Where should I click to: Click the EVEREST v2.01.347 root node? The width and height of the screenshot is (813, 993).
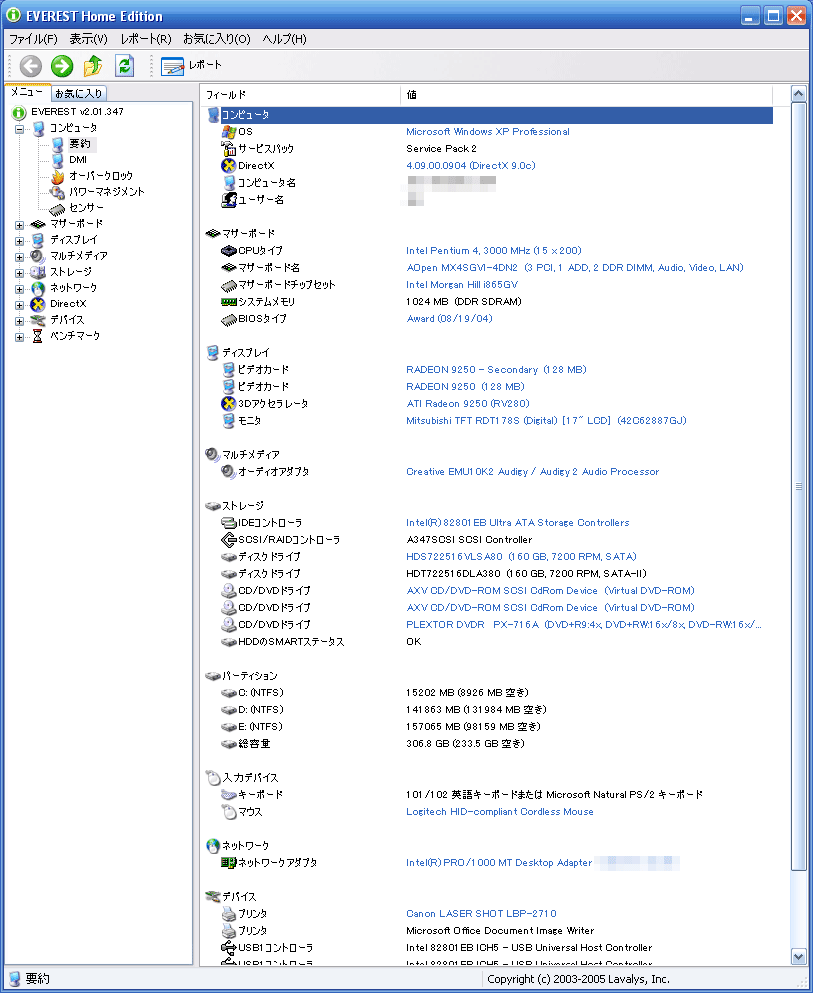(x=77, y=111)
